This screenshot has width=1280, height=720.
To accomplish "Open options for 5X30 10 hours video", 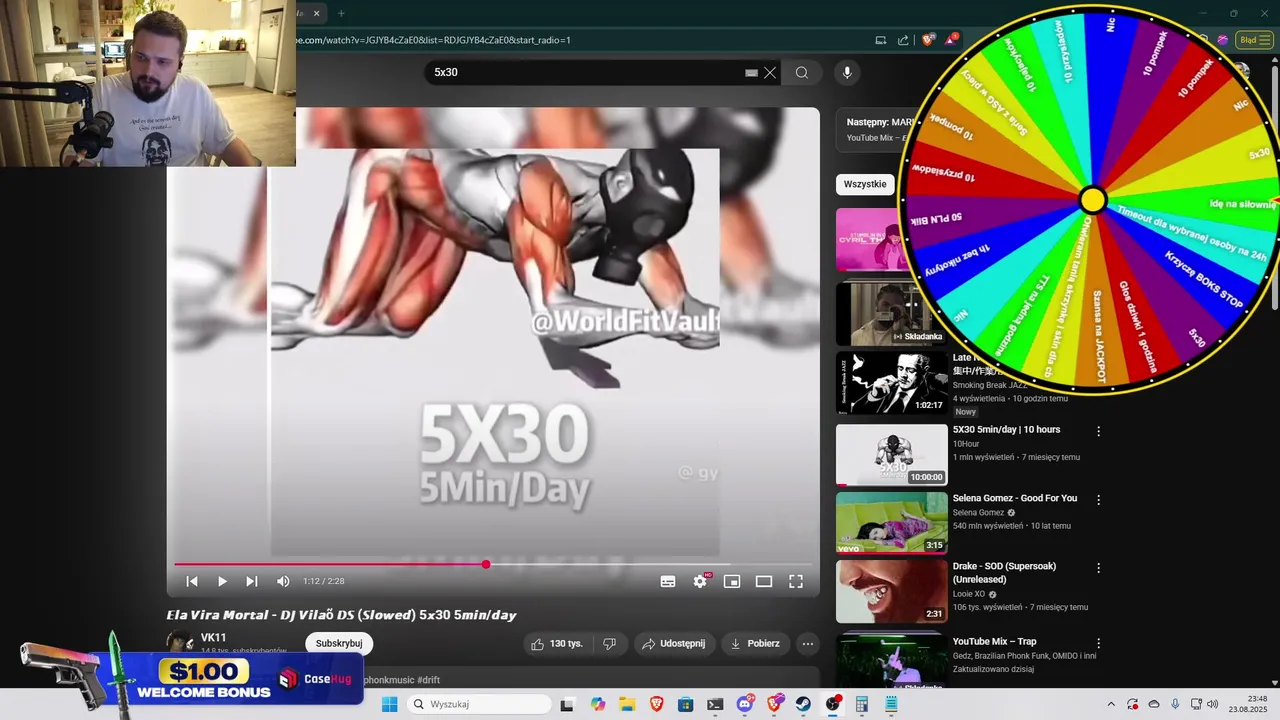I will 1099,431.
